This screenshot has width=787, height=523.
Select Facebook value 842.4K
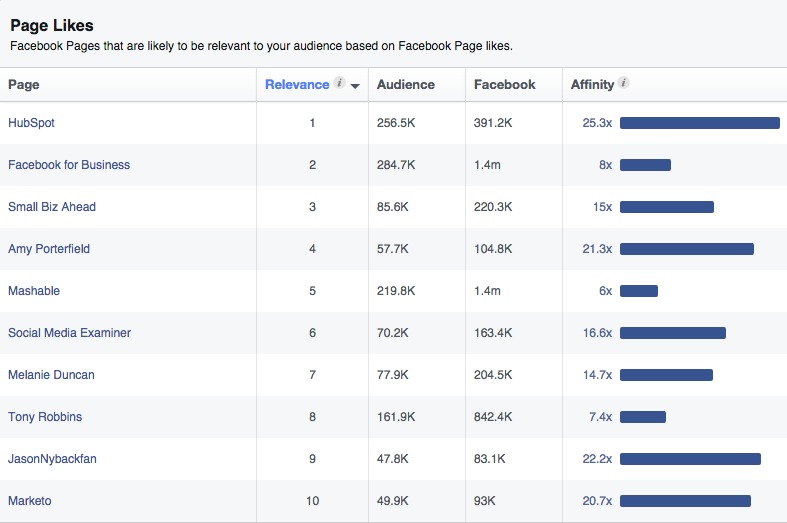point(493,417)
